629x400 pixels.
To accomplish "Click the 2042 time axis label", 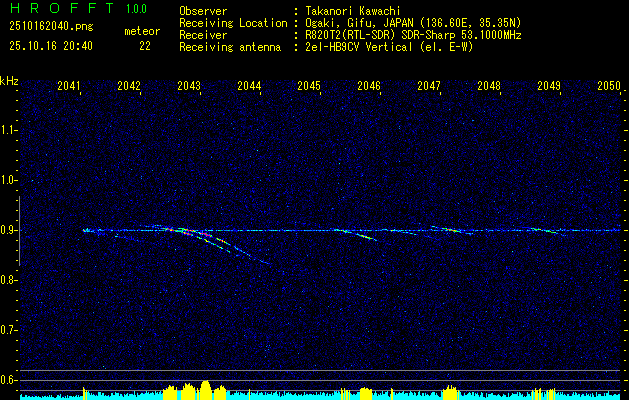I will coord(129,86).
